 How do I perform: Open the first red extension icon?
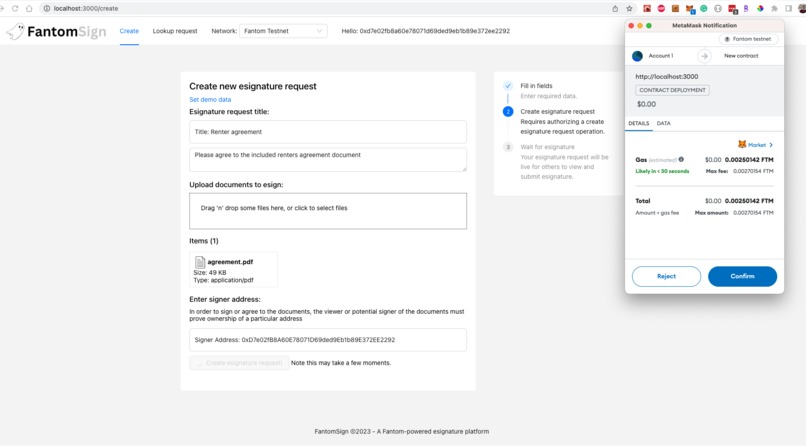pyautogui.click(x=647, y=8)
